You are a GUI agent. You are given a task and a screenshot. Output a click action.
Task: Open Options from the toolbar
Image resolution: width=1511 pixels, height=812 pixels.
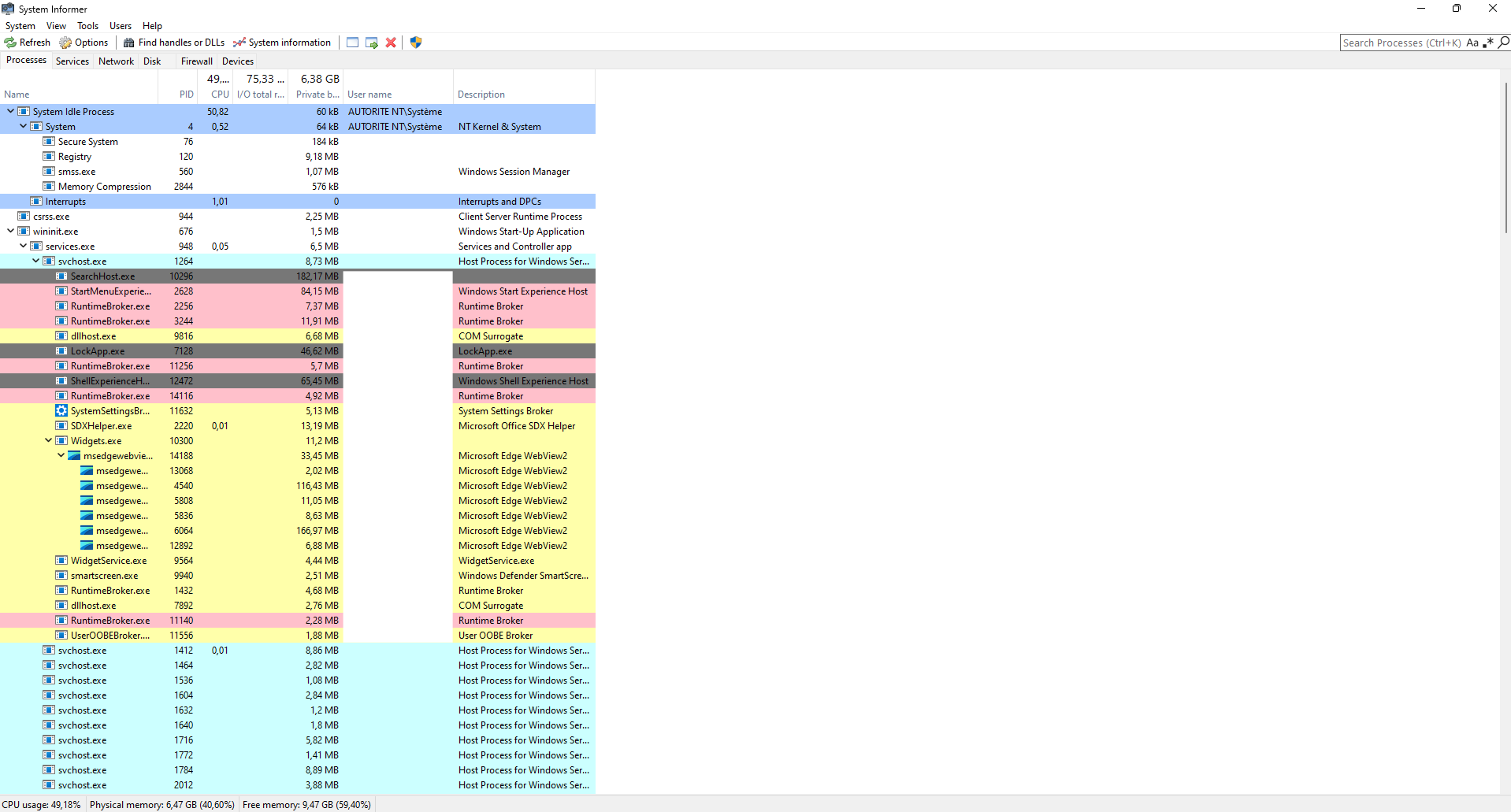pyautogui.click(x=84, y=43)
